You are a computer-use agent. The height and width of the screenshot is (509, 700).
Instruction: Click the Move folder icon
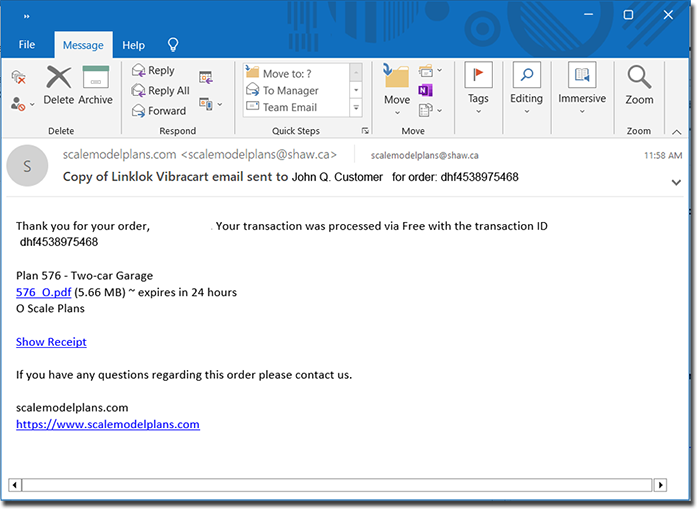[396, 77]
